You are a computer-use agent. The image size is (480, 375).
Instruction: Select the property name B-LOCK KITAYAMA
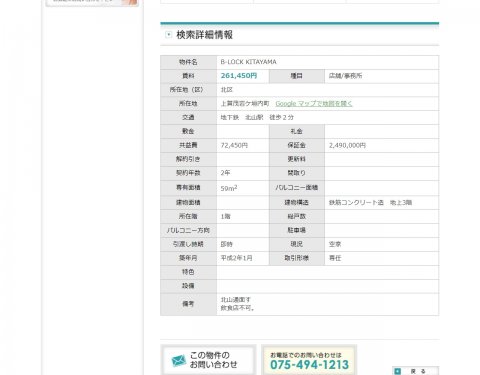tap(248, 62)
